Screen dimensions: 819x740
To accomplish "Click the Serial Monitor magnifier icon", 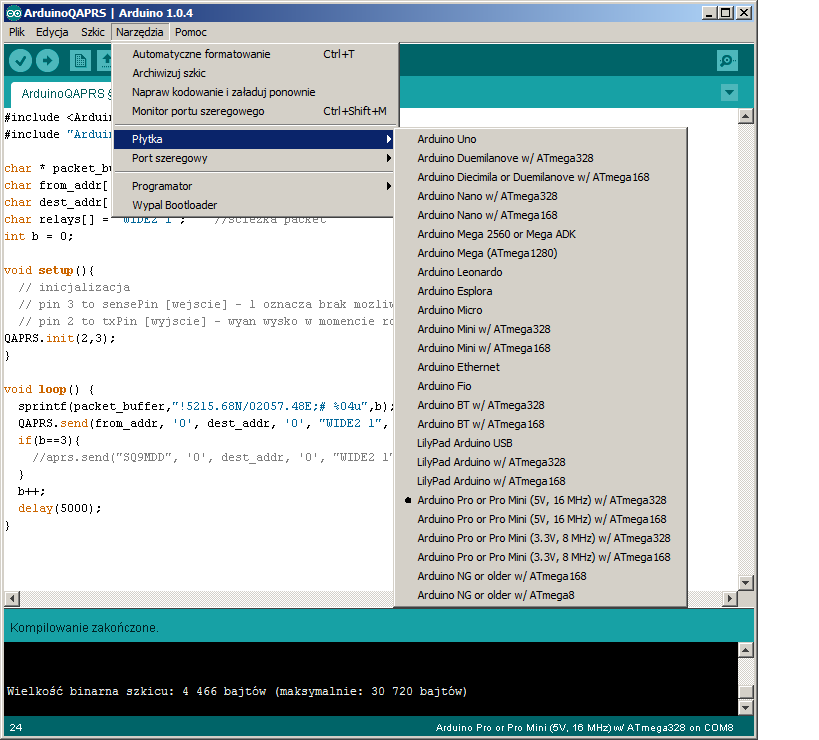I will 727,61.
